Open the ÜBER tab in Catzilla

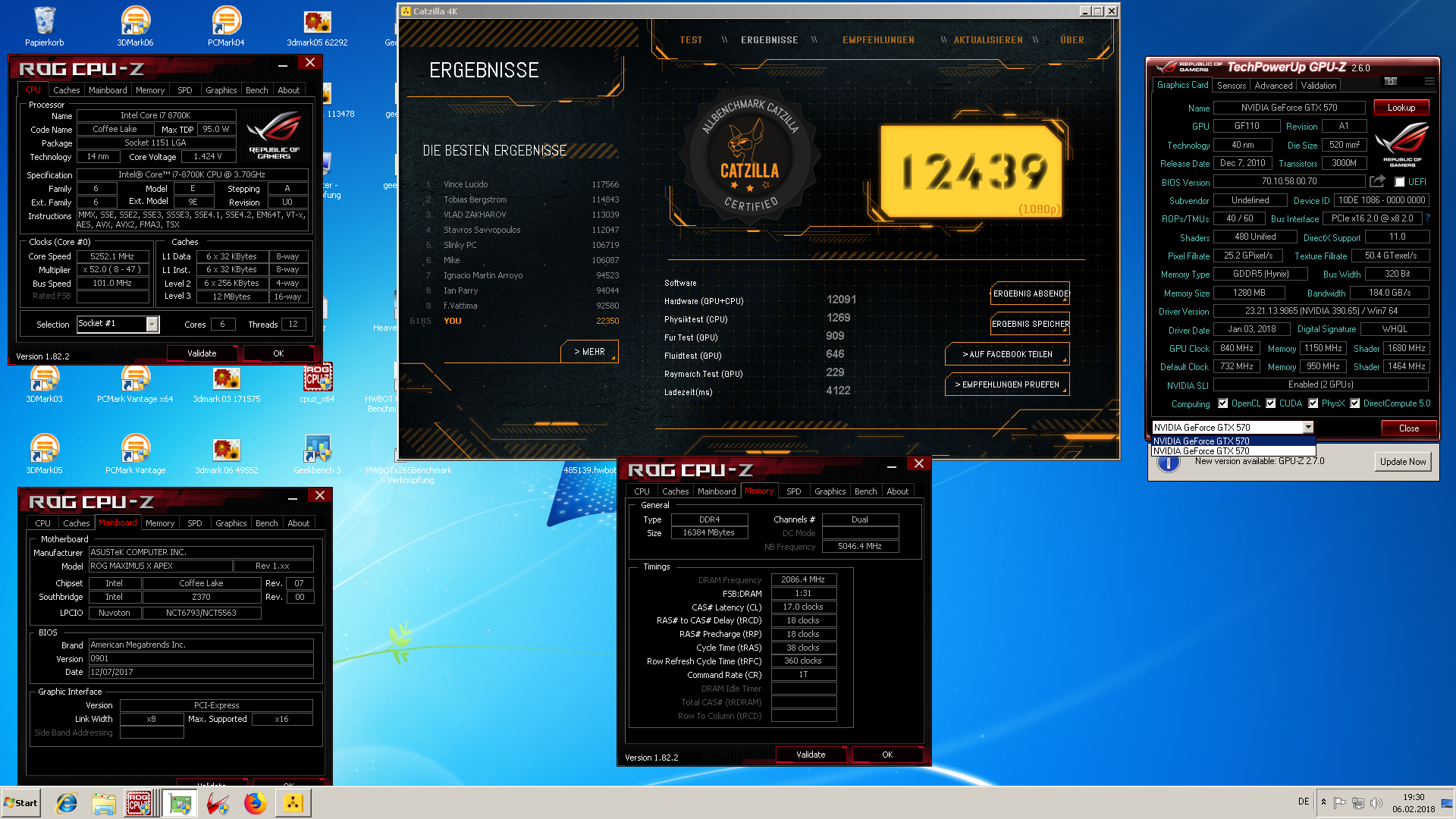tap(1072, 40)
